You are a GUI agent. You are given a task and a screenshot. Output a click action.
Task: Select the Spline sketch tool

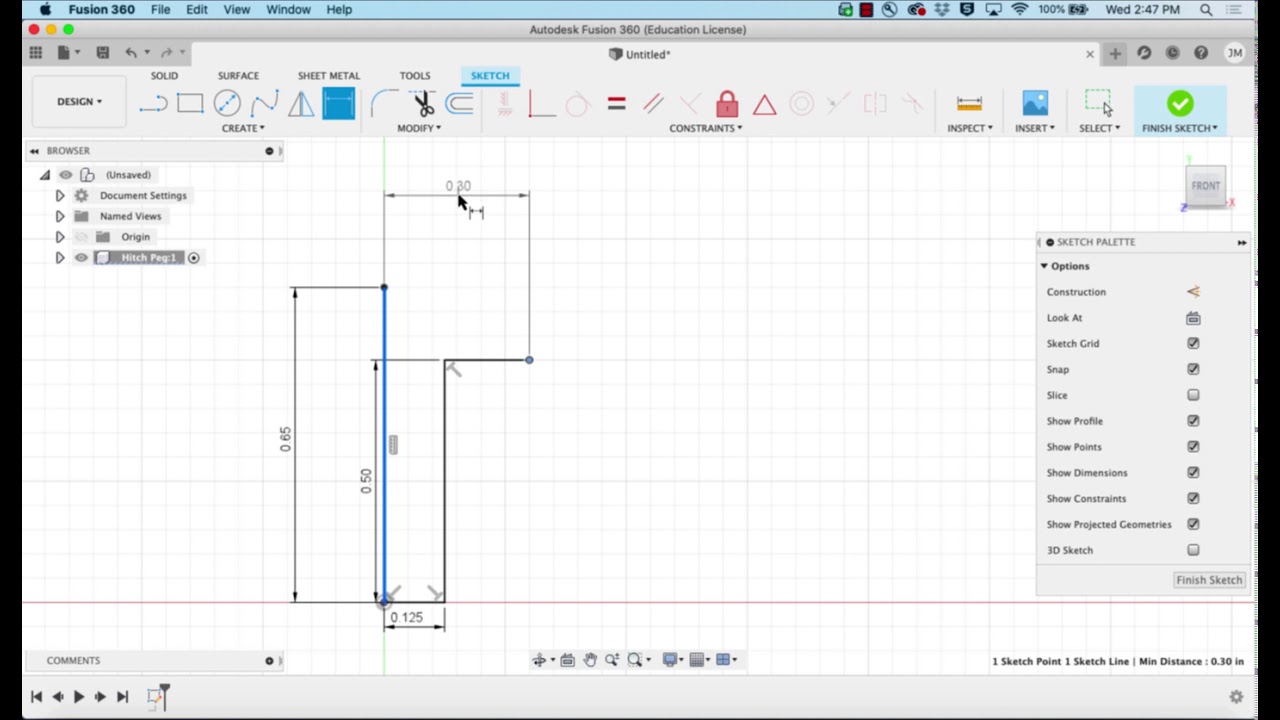point(264,103)
